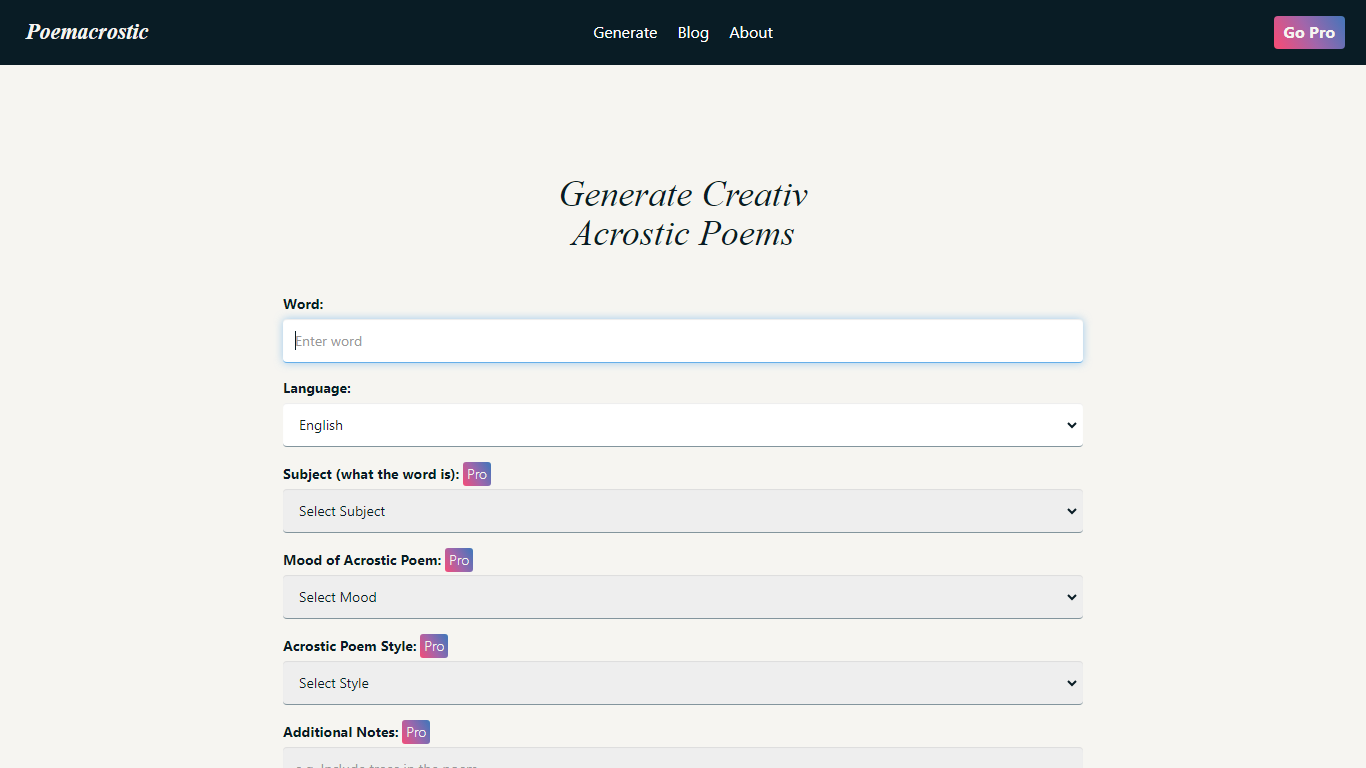Click the Mood of Acrostic Poem label
Screen dimensions: 1366x768
coord(362,560)
